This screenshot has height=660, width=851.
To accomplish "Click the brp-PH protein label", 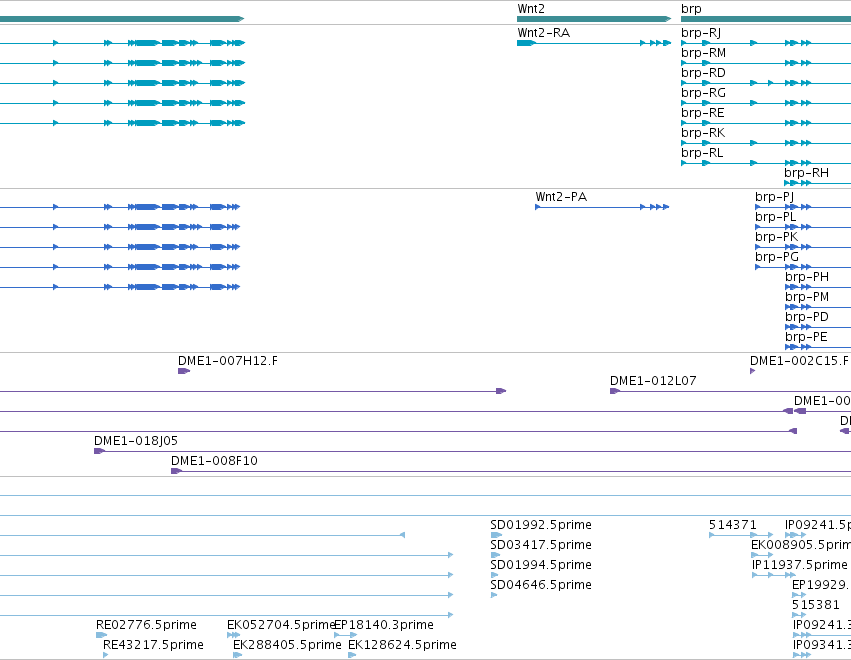I will [x=806, y=277].
